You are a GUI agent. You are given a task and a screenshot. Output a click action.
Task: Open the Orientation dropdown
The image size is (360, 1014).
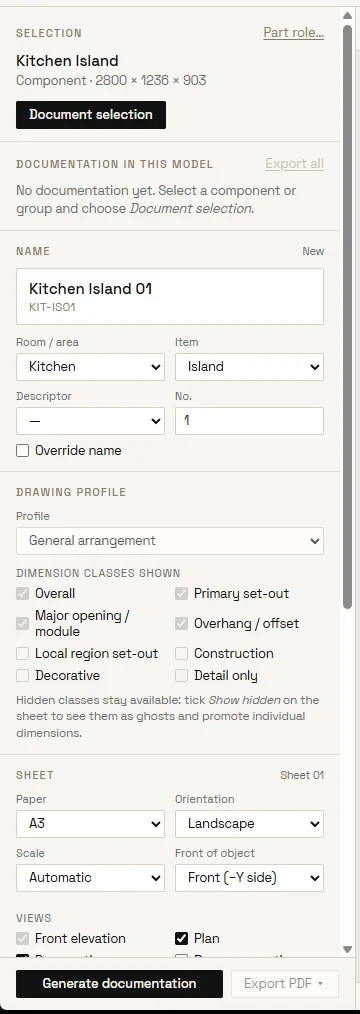click(x=249, y=824)
